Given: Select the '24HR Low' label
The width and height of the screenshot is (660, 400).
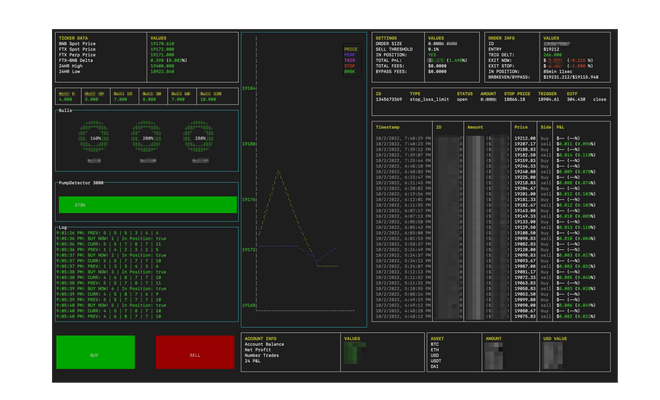Looking at the screenshot, I should pos(69,71).
